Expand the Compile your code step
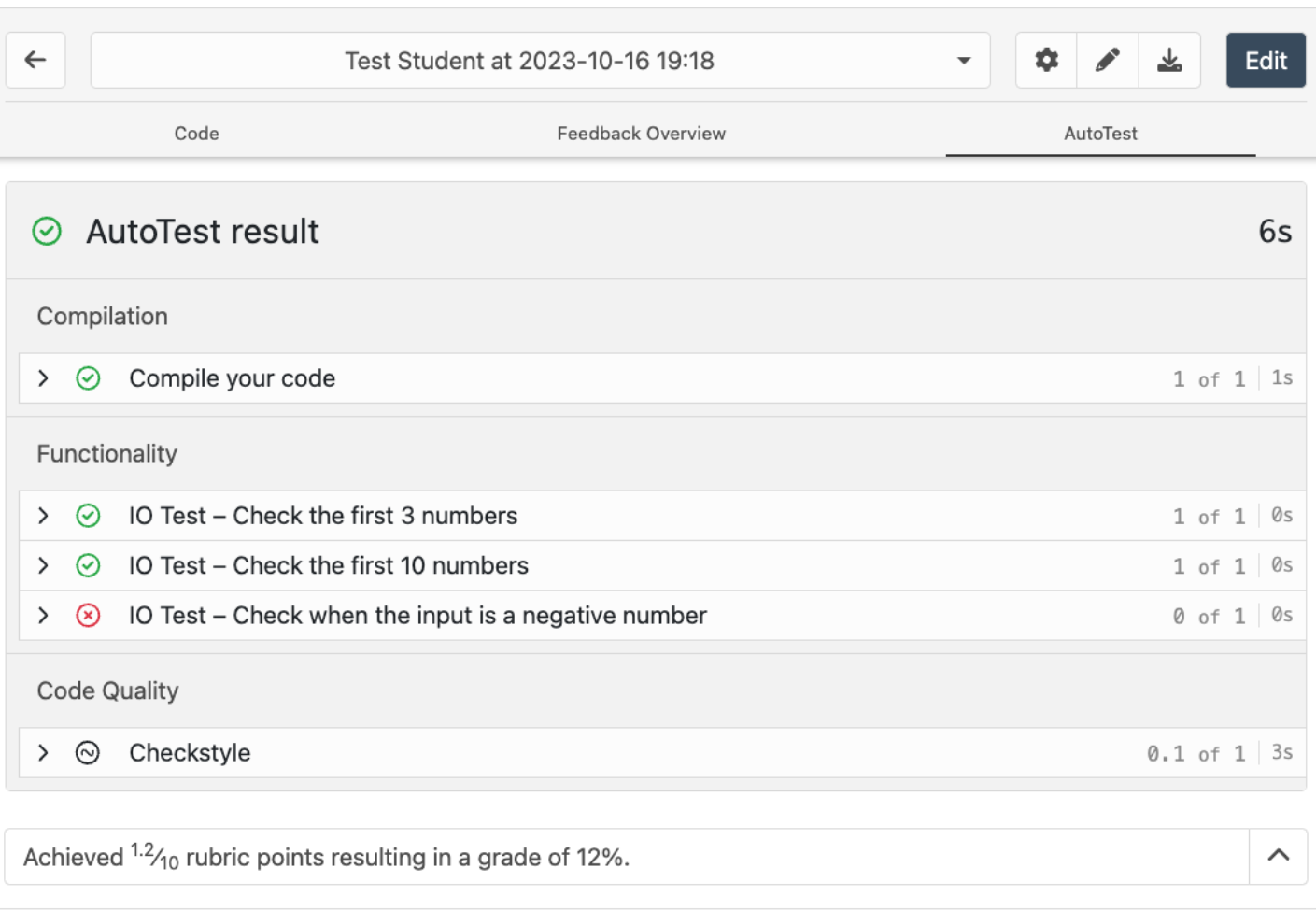 coord(43,378)
